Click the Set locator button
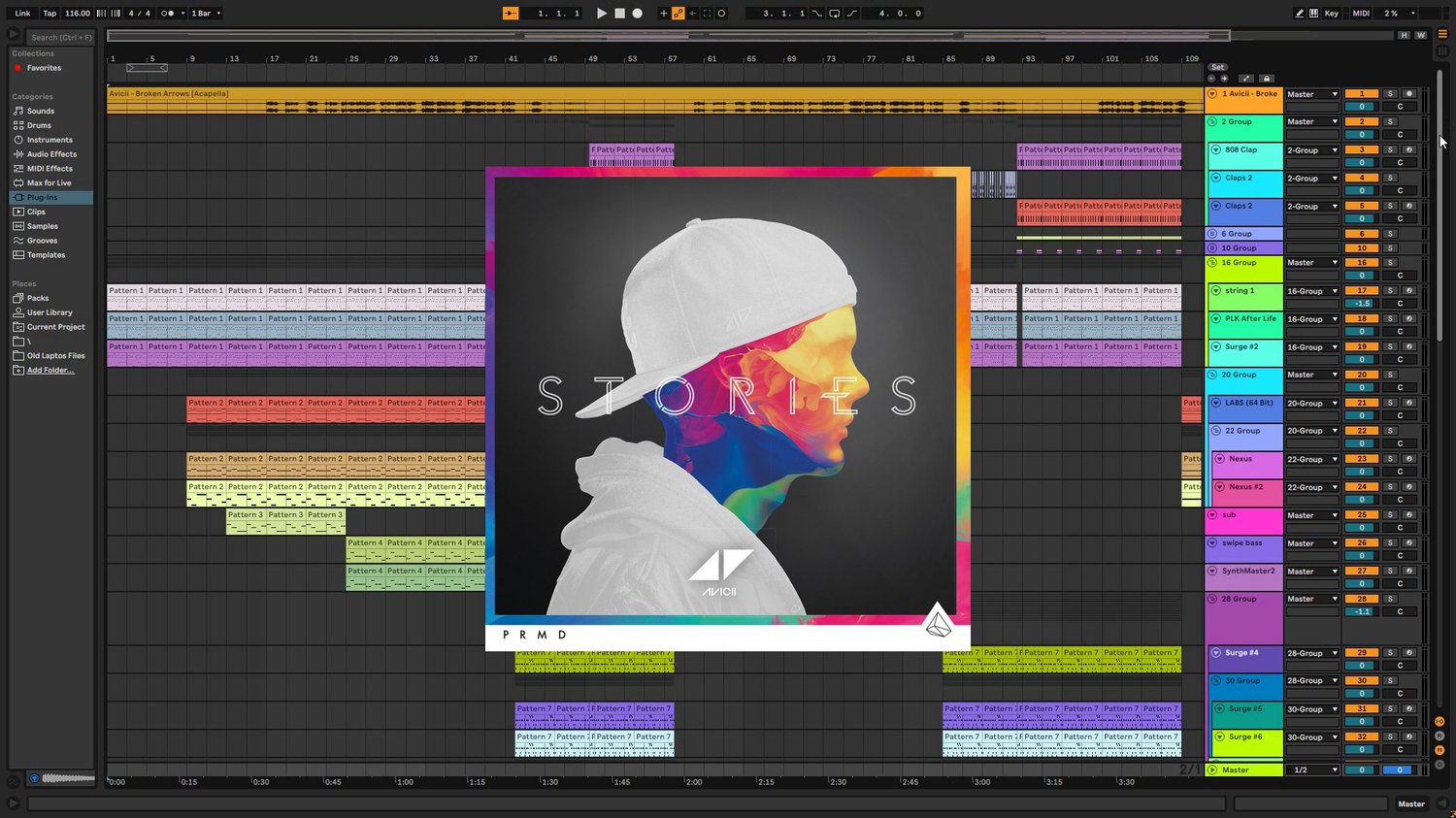 [x=1217, y=67]
